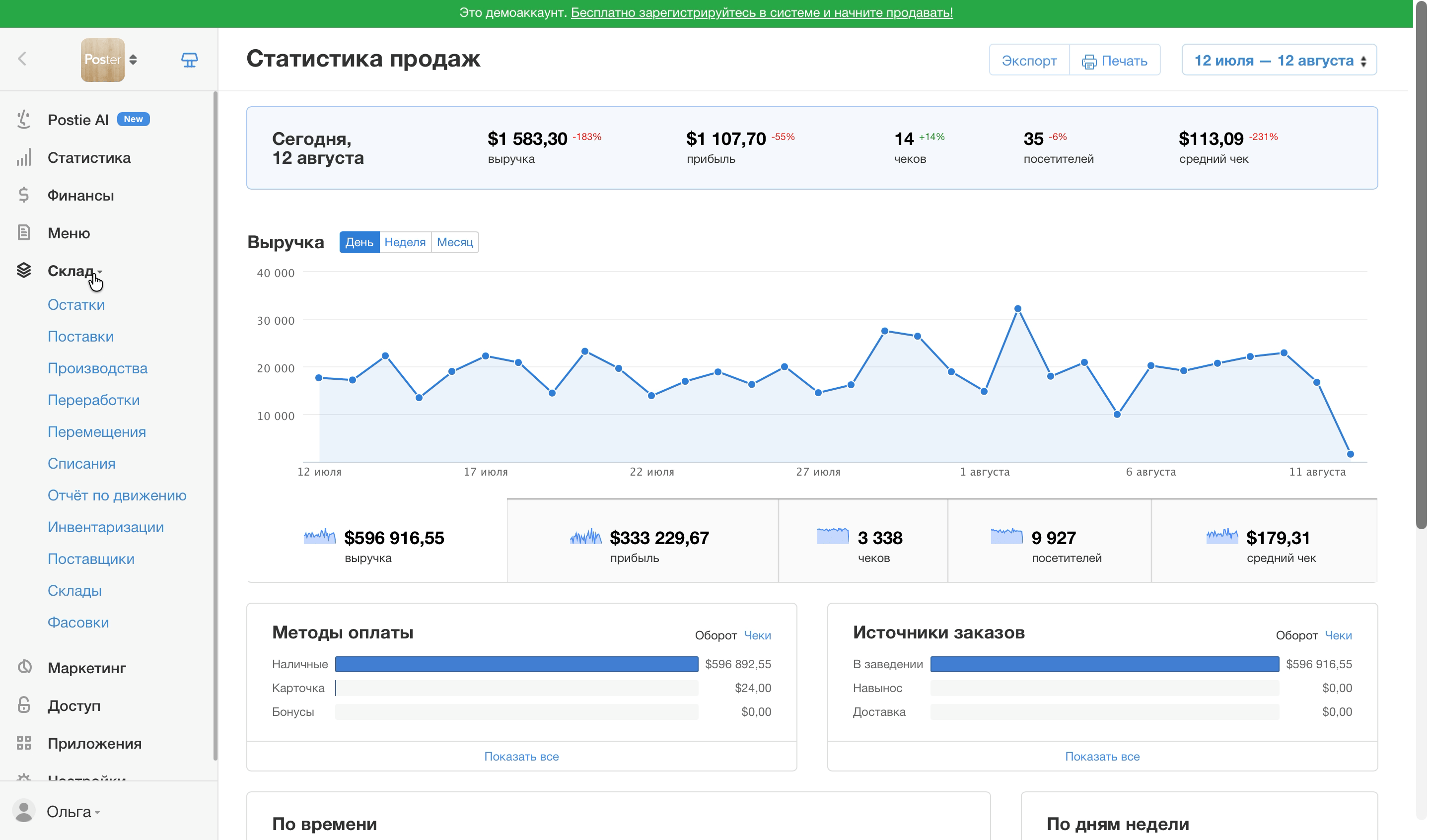Open the date range picker 12 июля — 12 августа
The height and width of the screenshot is (840, 1430).
point(1280,60)
